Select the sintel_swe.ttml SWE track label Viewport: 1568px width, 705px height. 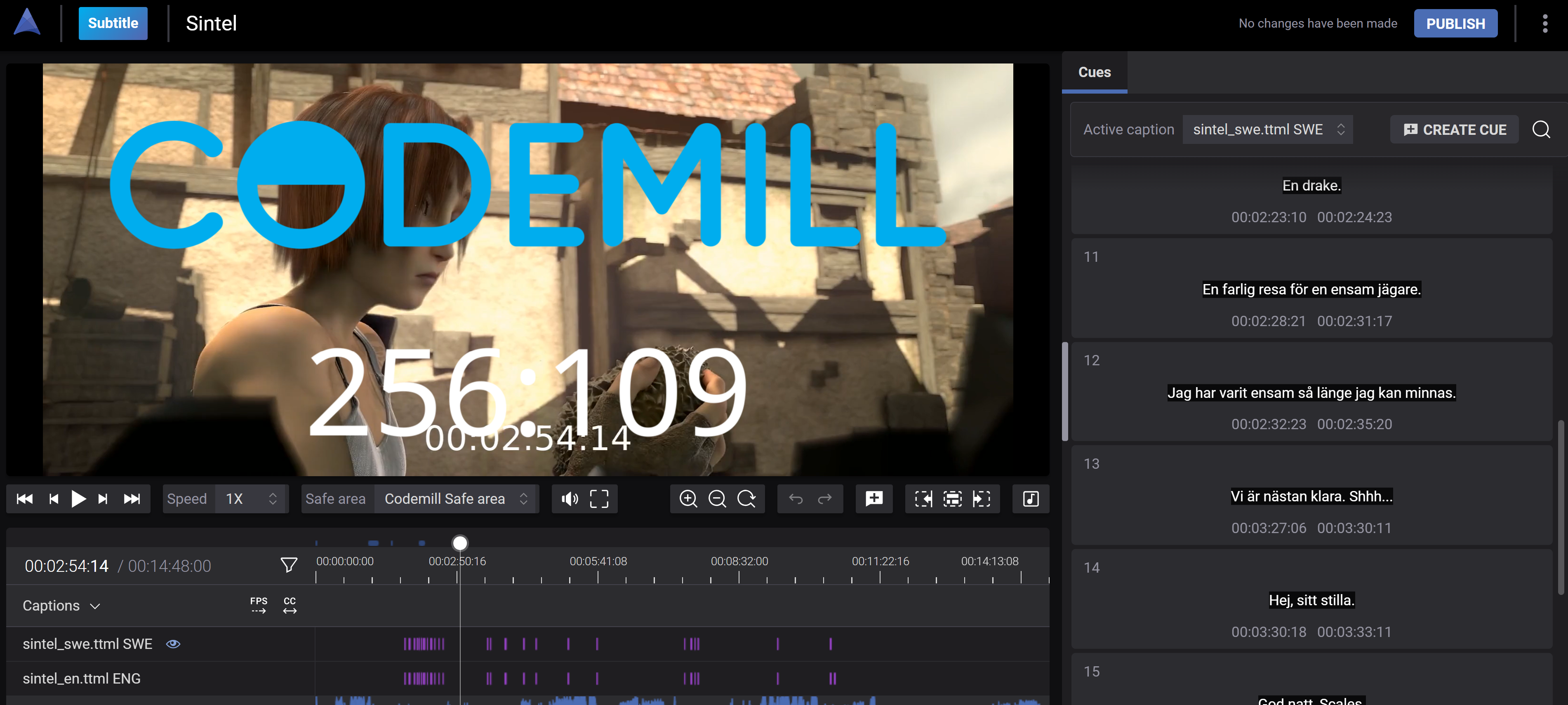[88, 644]
